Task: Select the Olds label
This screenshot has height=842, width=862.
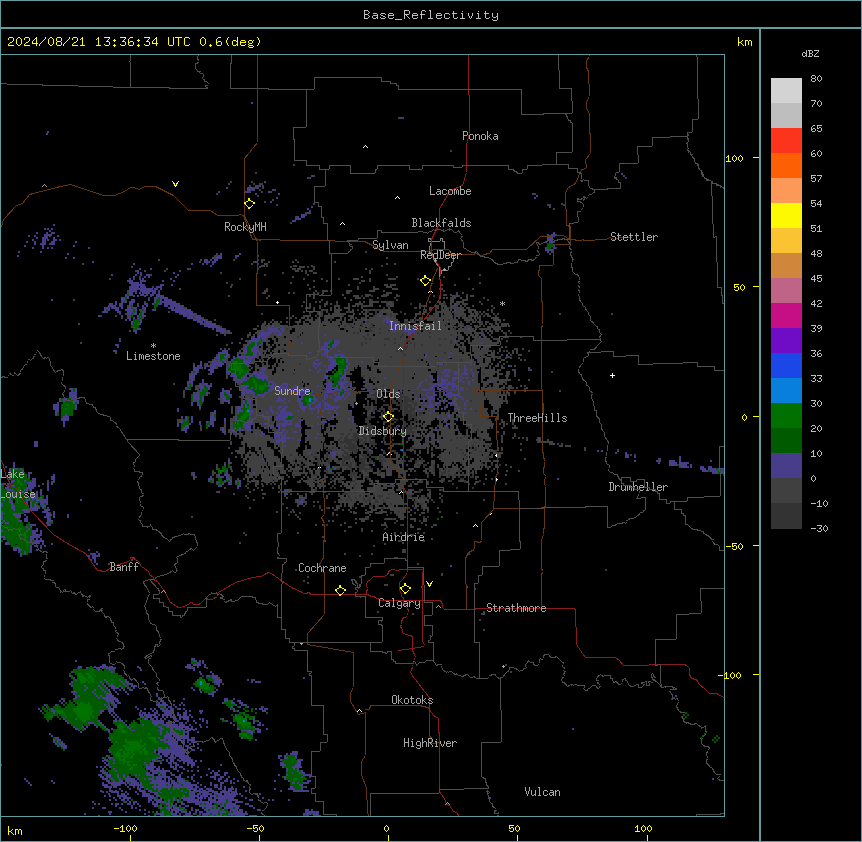Action: point(388,394)
